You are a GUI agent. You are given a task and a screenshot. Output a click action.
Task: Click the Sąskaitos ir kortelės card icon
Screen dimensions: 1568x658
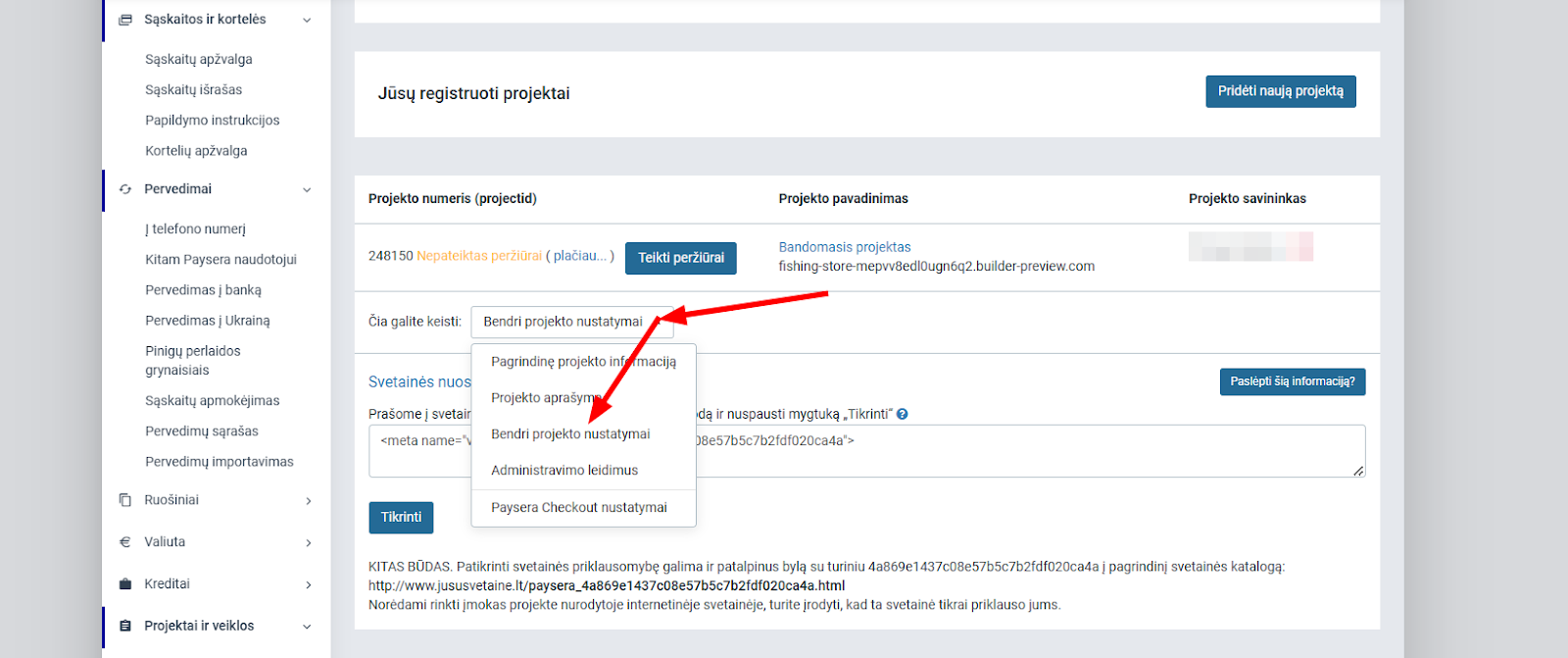(x=125, y=20)
